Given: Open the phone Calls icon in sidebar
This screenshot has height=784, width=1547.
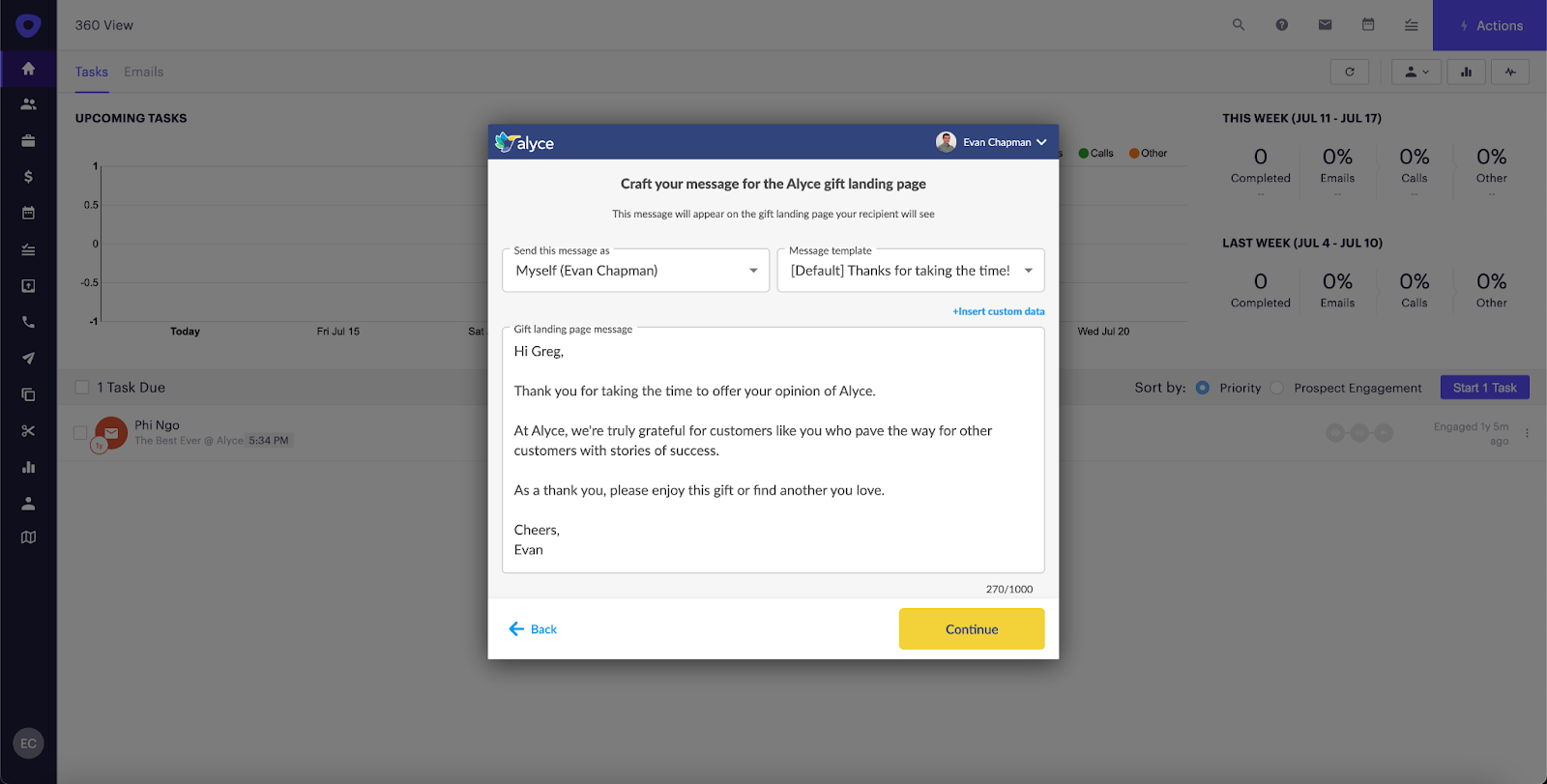Looking at the screenshot, I should tap(28, 322).
